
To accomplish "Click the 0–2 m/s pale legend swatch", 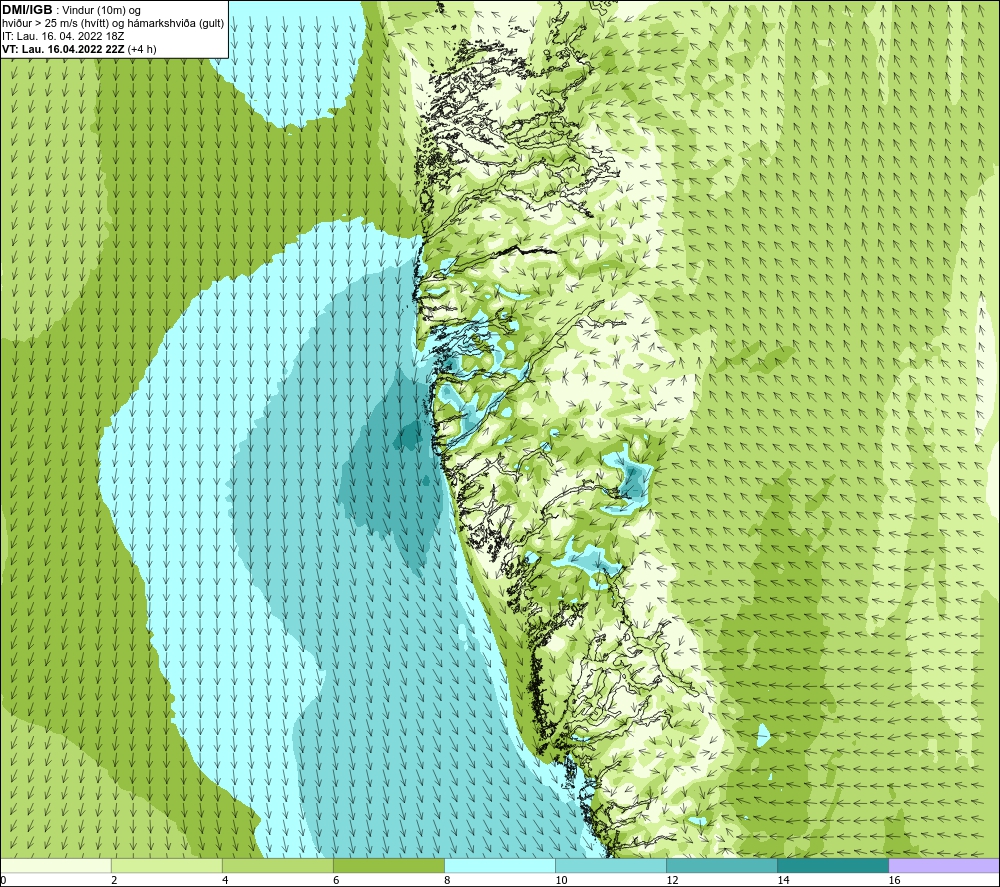I will point(56,865).
